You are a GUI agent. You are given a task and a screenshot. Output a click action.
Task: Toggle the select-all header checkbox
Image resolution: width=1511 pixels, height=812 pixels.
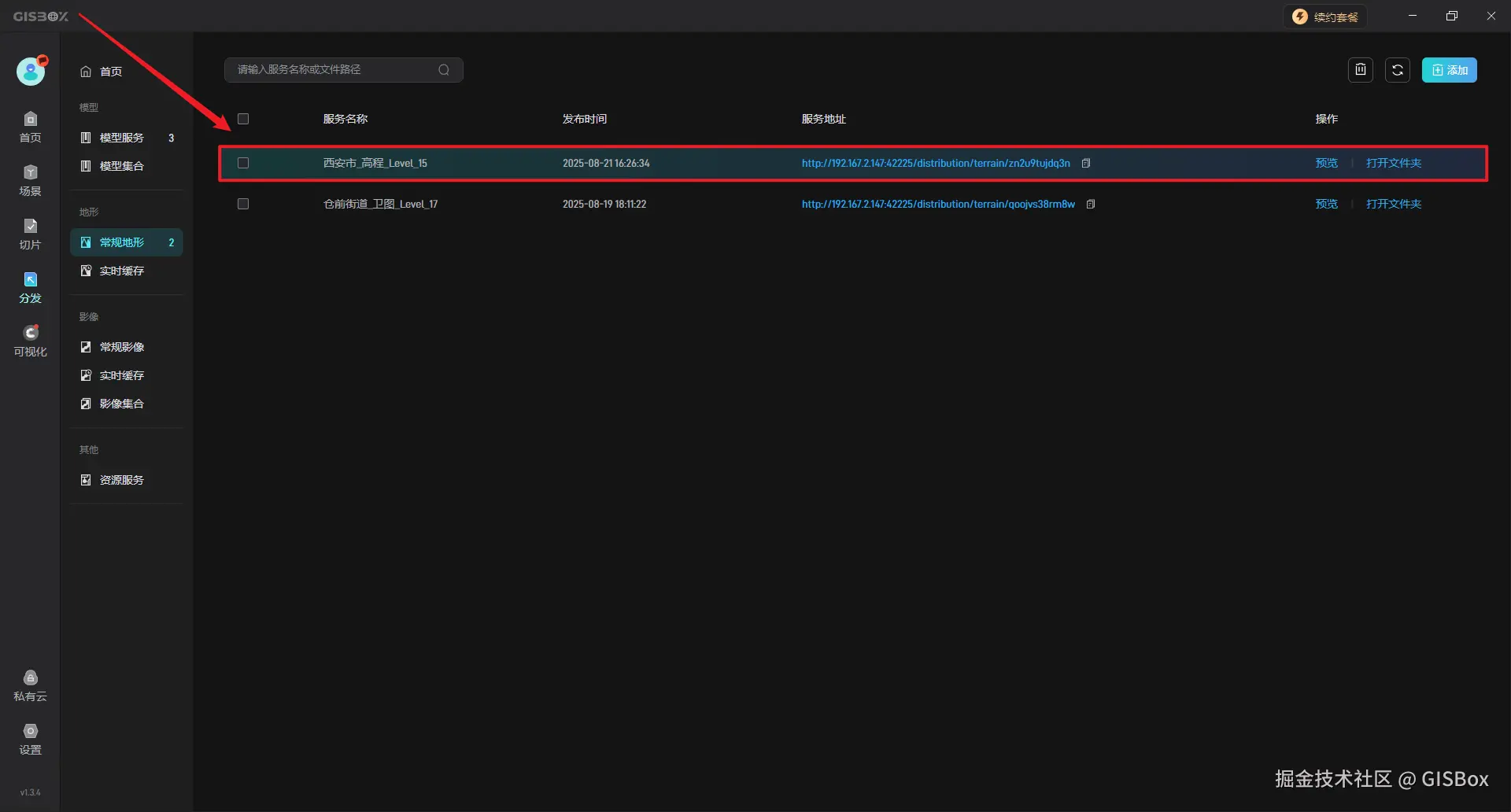click(243, 120)
